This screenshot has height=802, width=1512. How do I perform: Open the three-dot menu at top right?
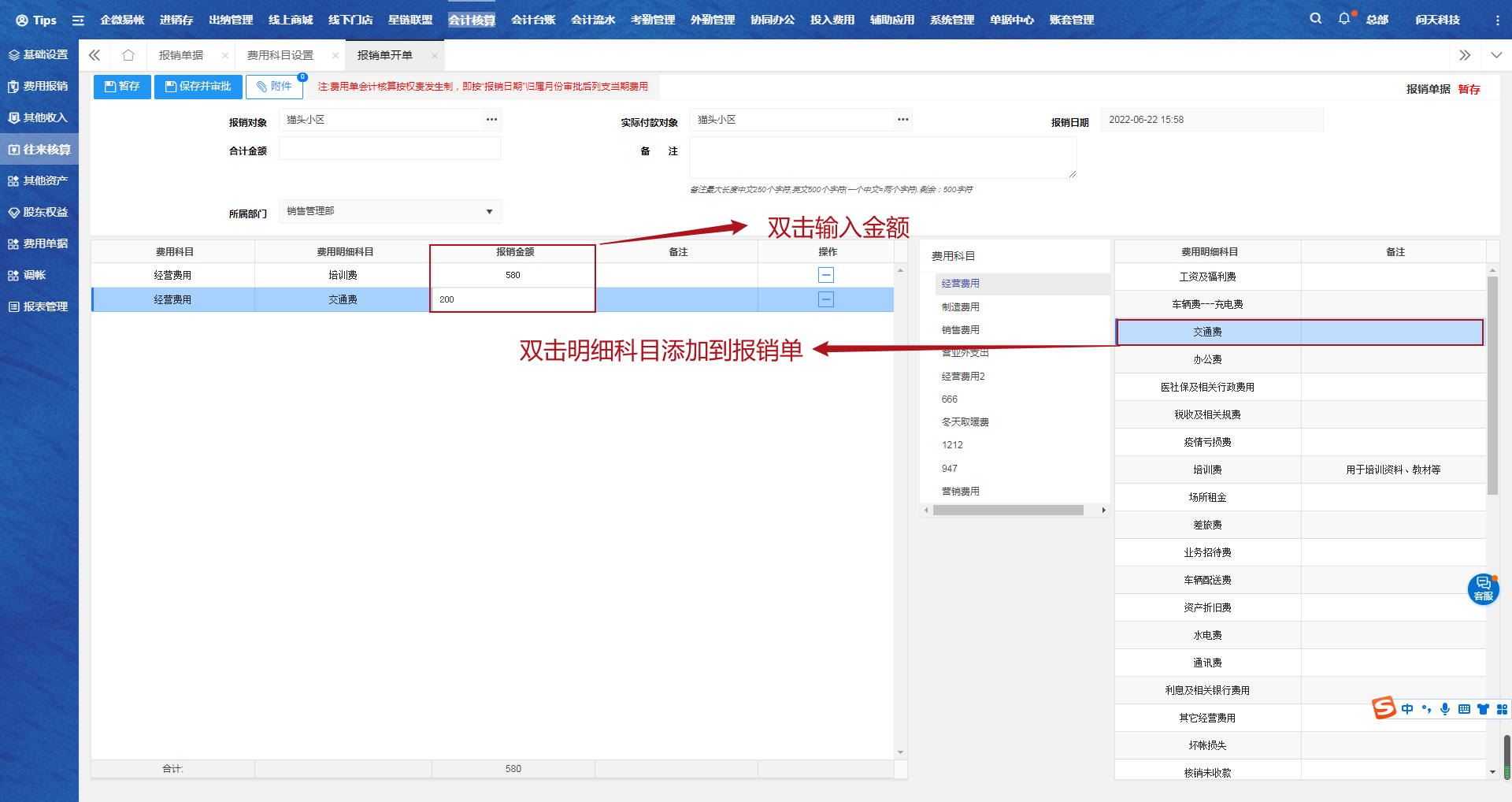click(1499, 19)
